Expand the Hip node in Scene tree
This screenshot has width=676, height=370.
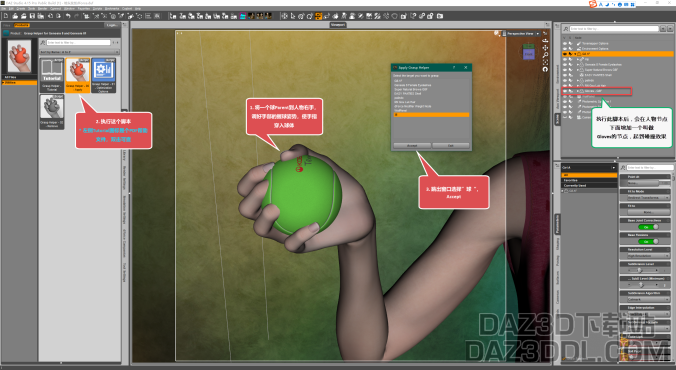coord(578,59)
